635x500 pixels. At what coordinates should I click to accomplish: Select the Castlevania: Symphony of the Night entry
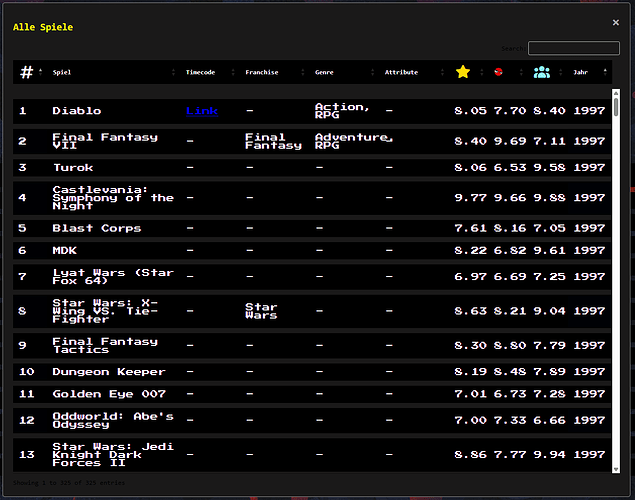tap(112, 197)
